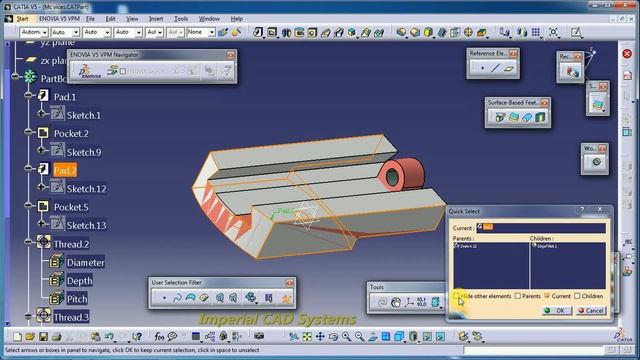This screenshot has width=640, height=360.
Task: Click the Zoom Out magnifier icon
Action: click(359, 336)
